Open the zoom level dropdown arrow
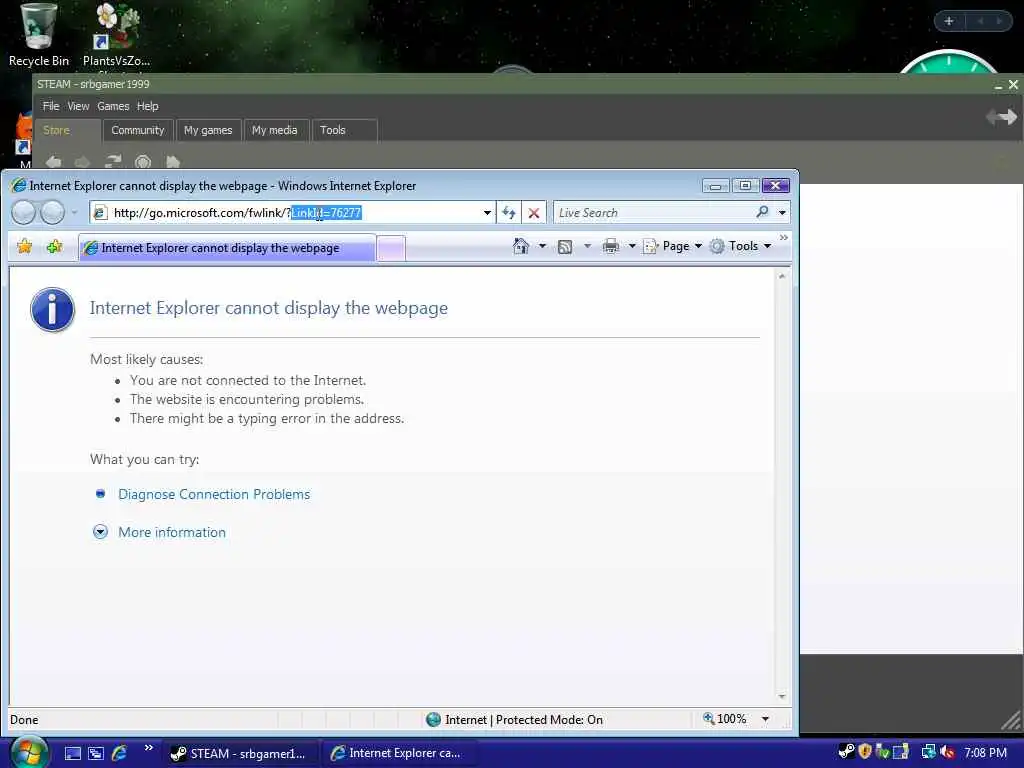Screen dimensions: 1024x768 coord(765,719)
